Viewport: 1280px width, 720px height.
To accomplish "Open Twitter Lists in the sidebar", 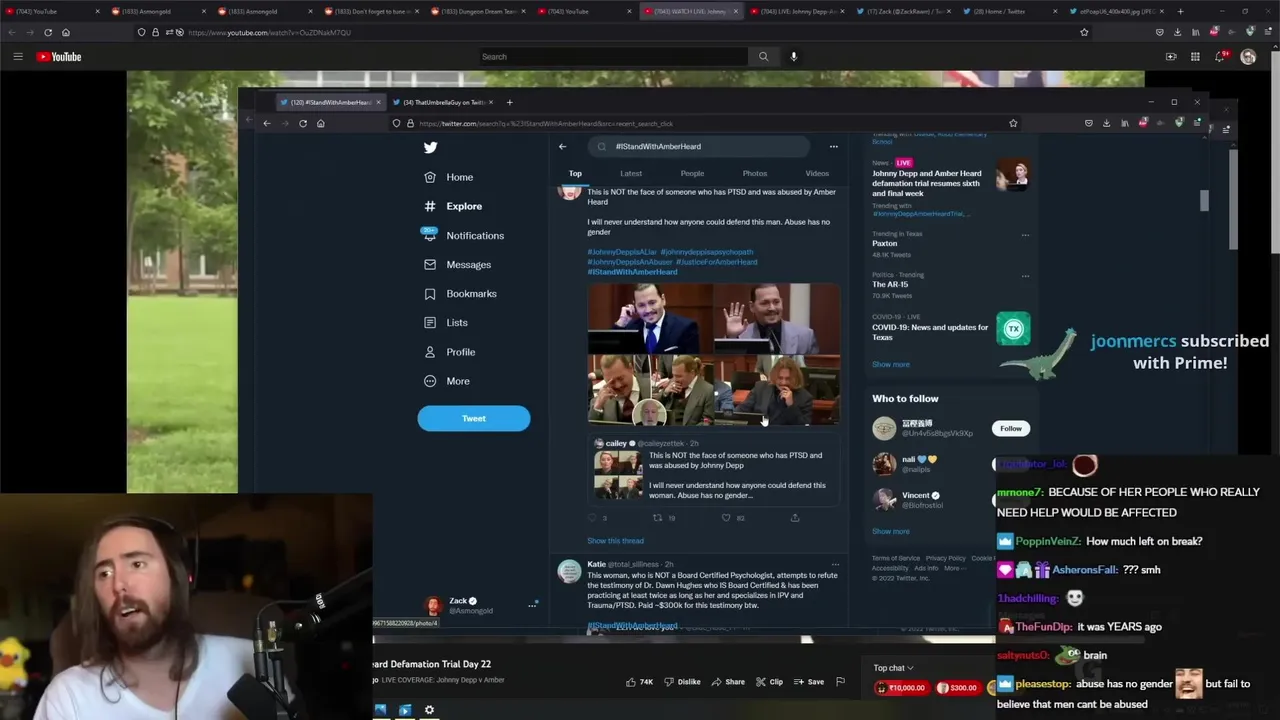I will pos(445,322).
